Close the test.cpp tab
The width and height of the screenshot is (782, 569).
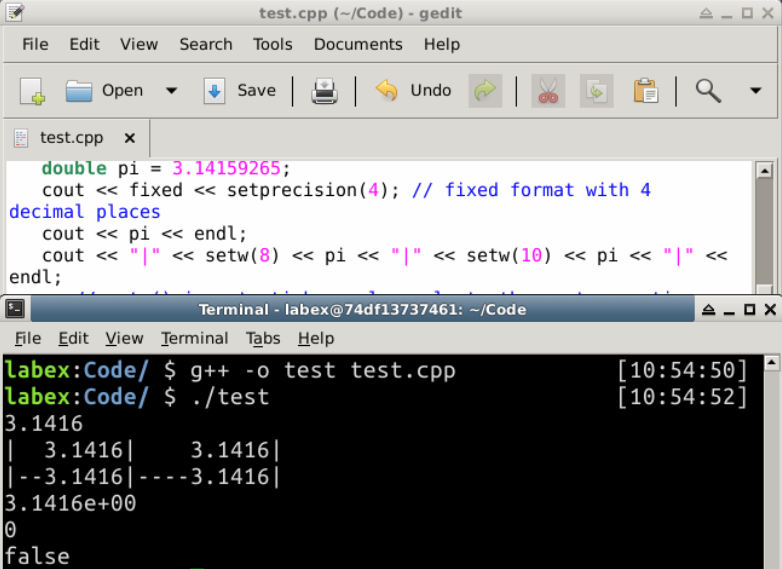(129, 138)
